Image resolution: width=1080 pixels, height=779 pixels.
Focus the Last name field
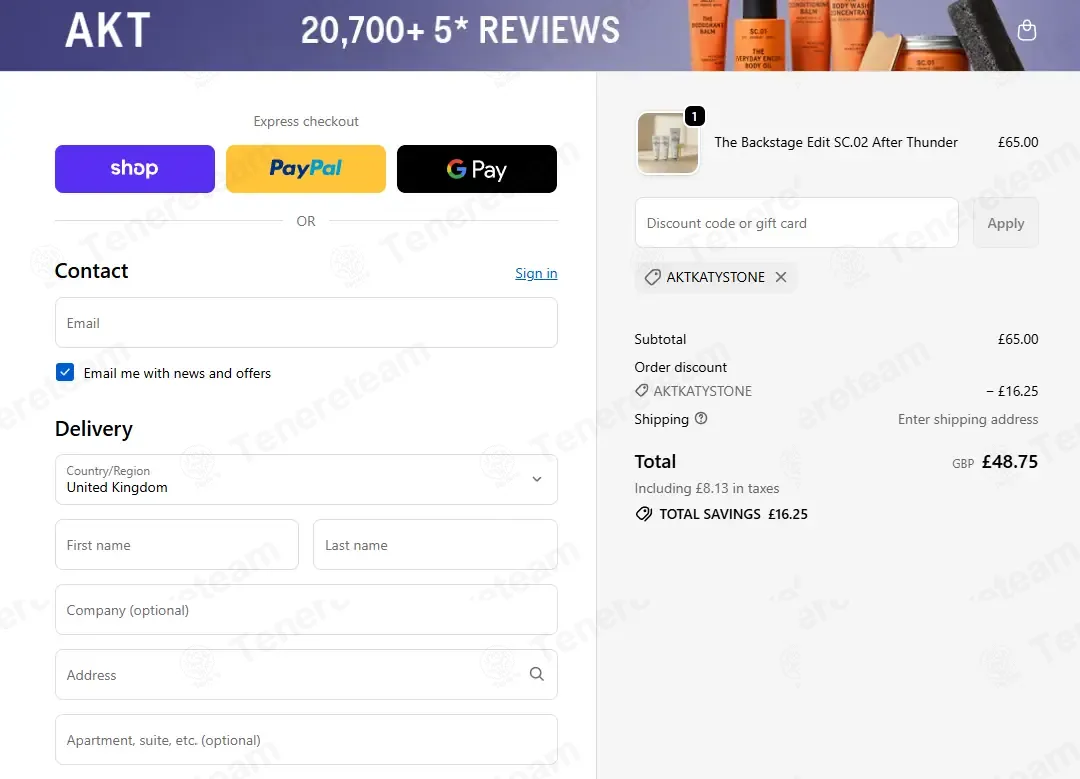pyautogui.click(x=435, y=545)
